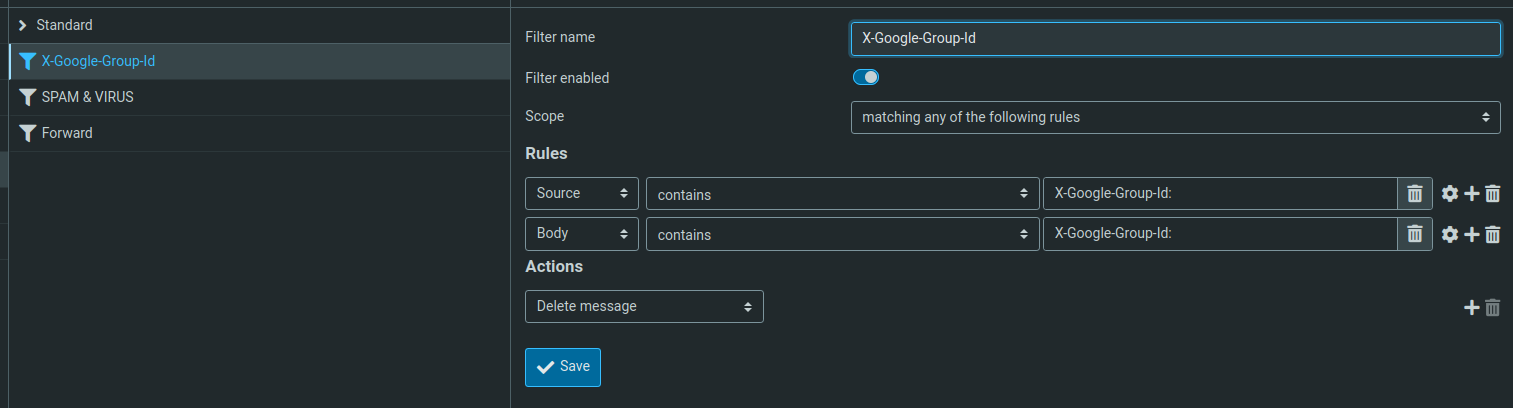Image resolution: width=1513 pixels, height=408 pixels.
Task: Save the filter
Action: [562, 367]
